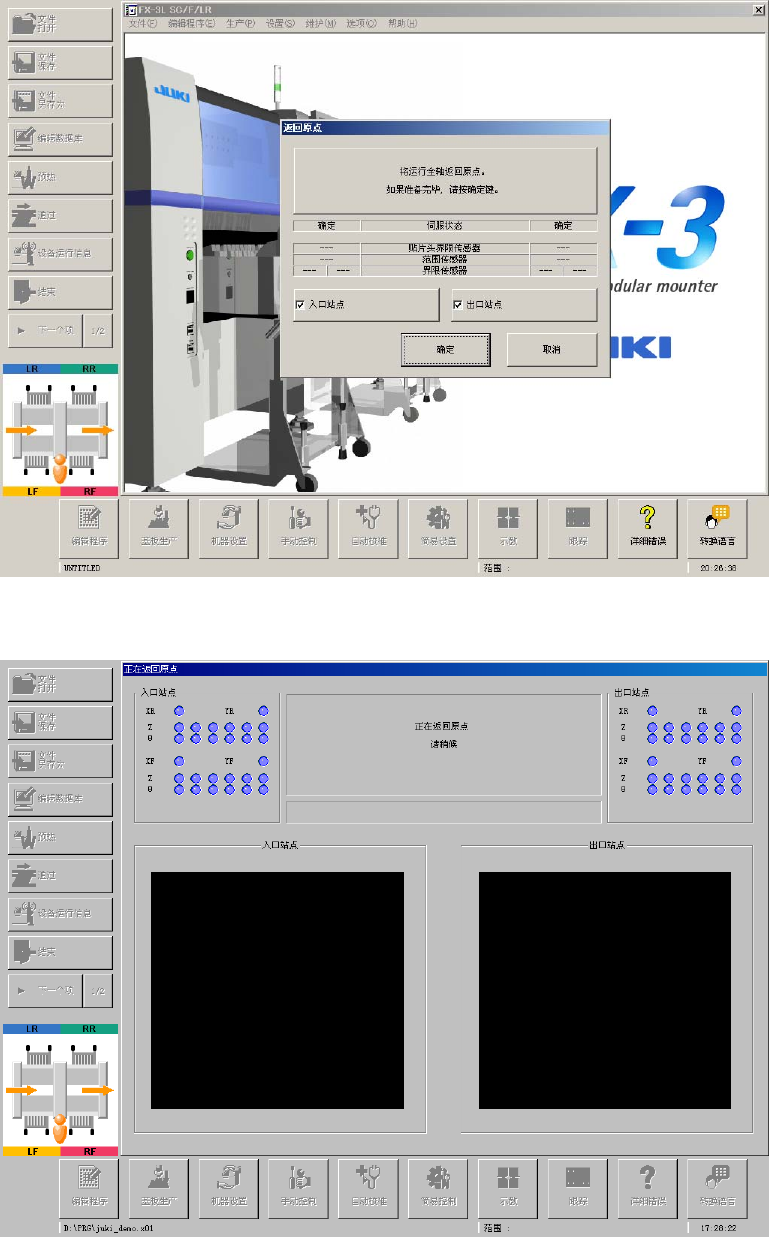This screenshot has width=769, height=1237.
Task: Click the End (结束) button in returning-to-origin screen sidebar
Action: 60,952
